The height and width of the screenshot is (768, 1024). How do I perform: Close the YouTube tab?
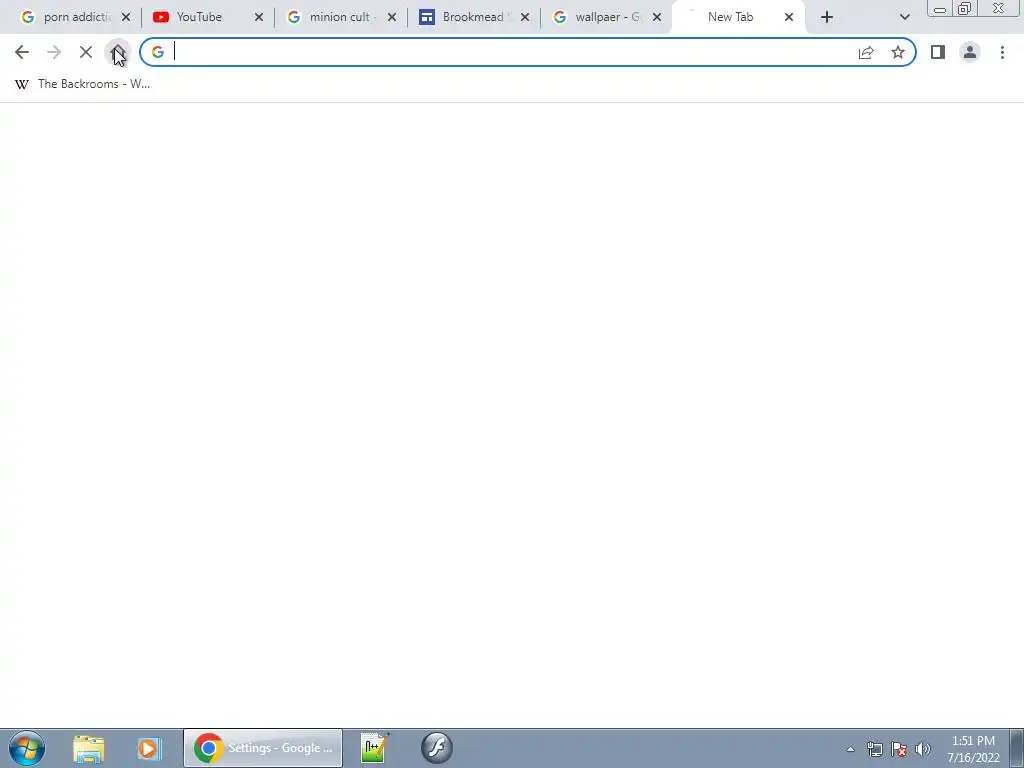(259, 18)
